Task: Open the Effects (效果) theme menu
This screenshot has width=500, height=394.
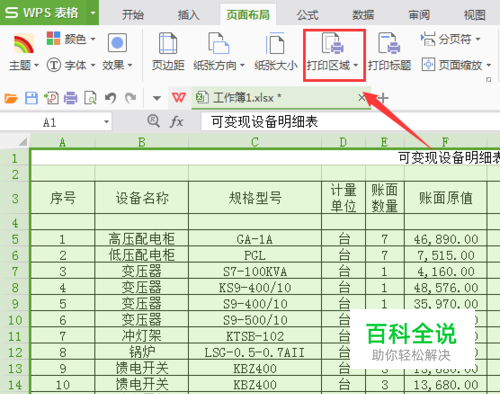Action: [x=117, y=52]
